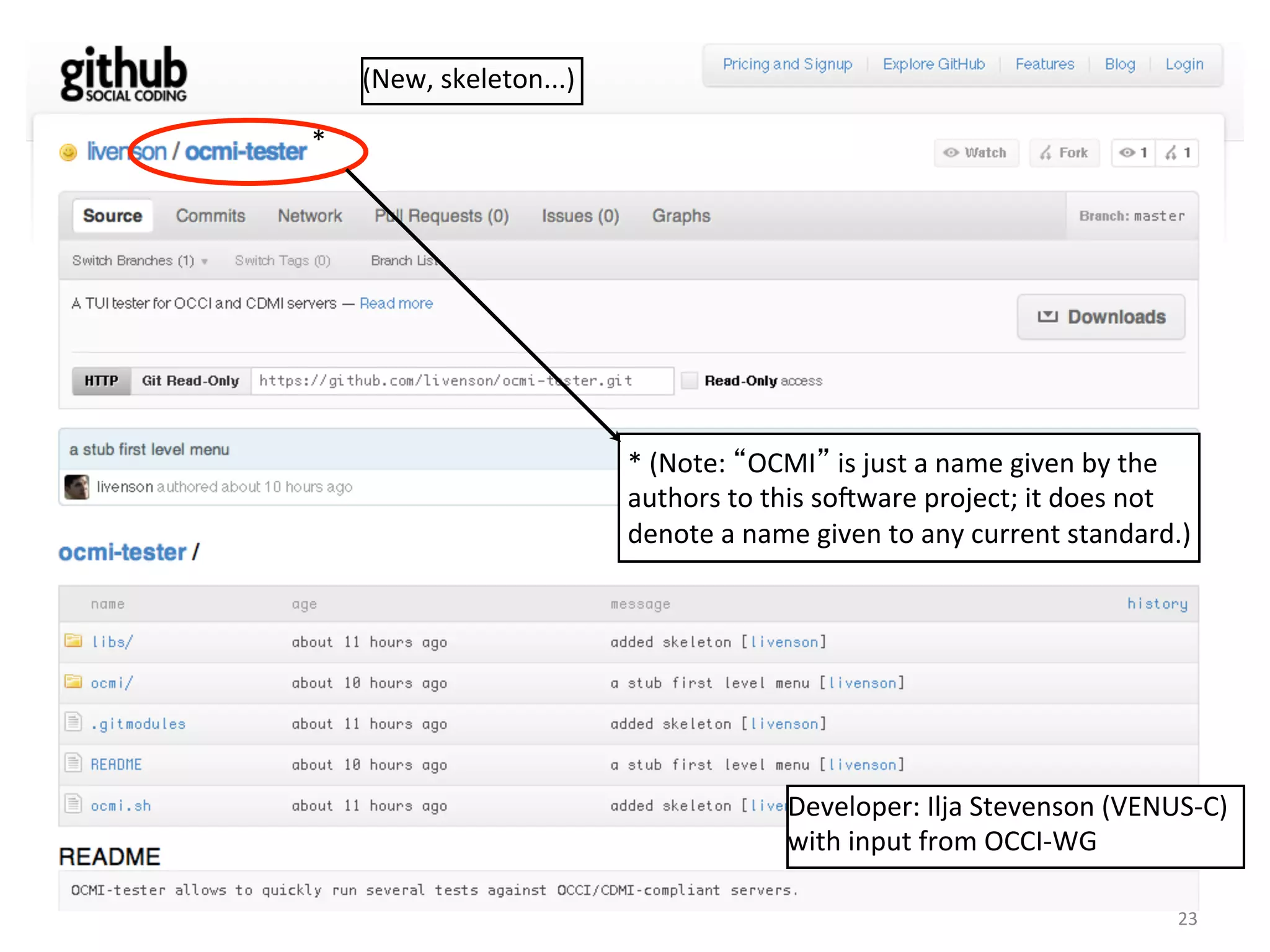Click the 'message' column header

(641, 604)
